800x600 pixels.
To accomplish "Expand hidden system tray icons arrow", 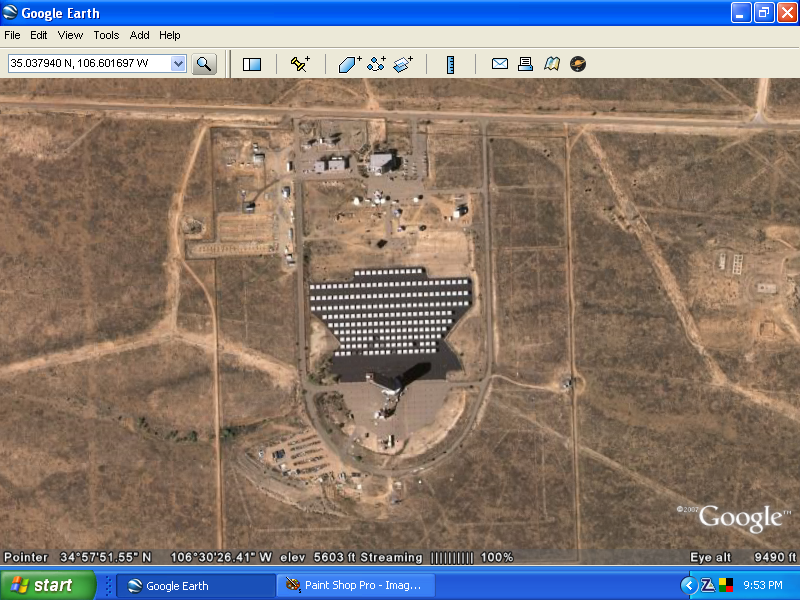I will 689,585.
